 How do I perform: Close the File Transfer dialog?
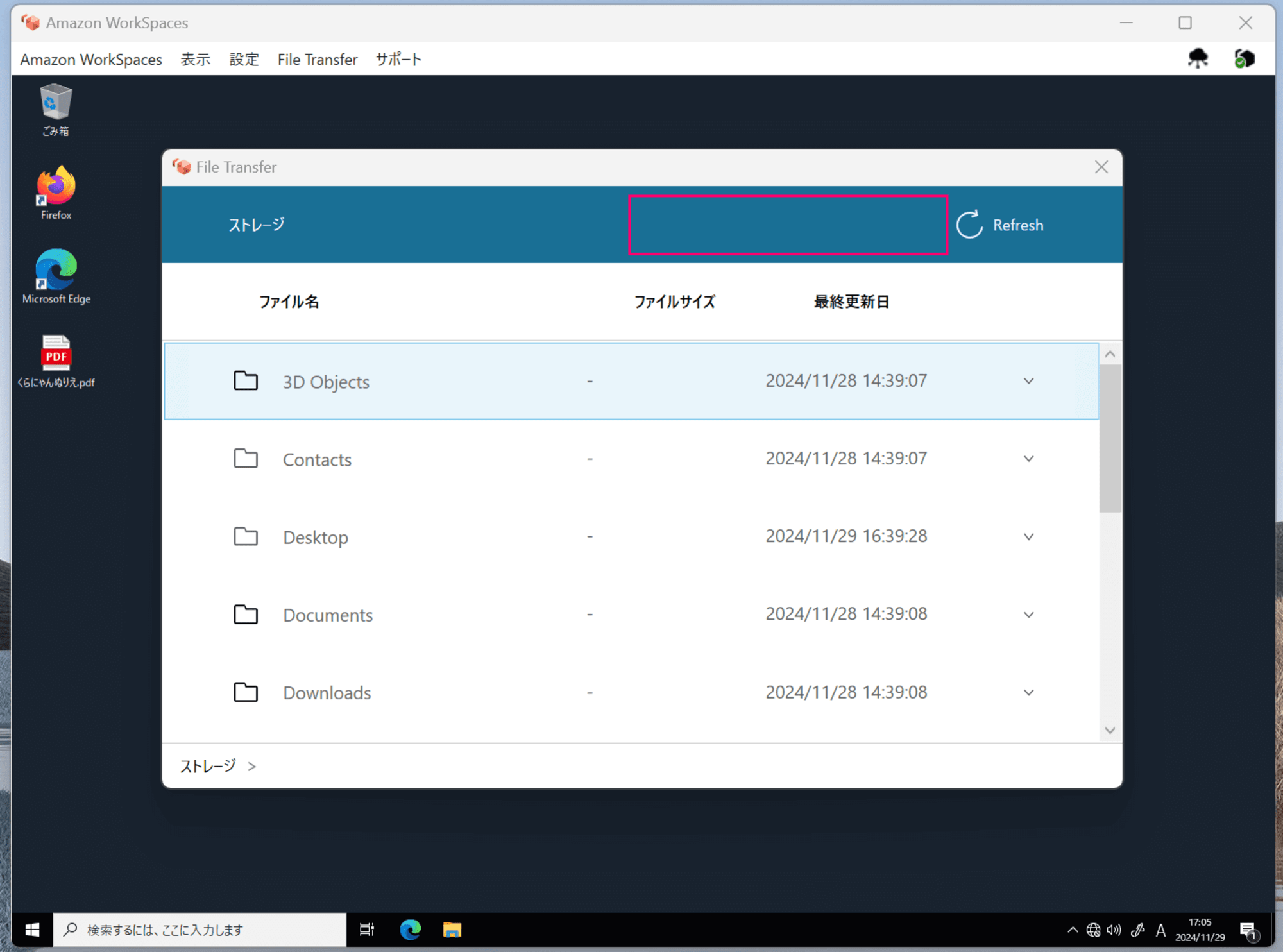tap(1101, 167)
